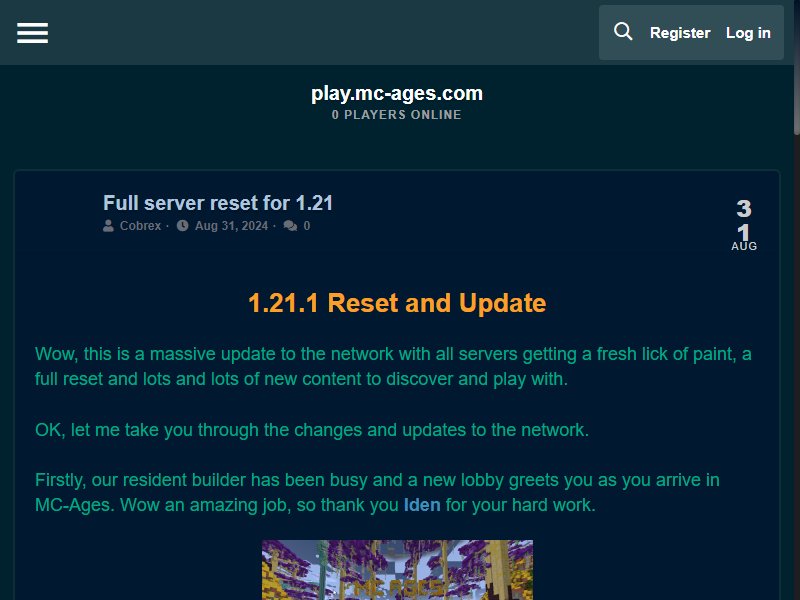800x600 pixels.
Task: Open the Aug 31, 2024 post date
Action: tap(231, 226)
